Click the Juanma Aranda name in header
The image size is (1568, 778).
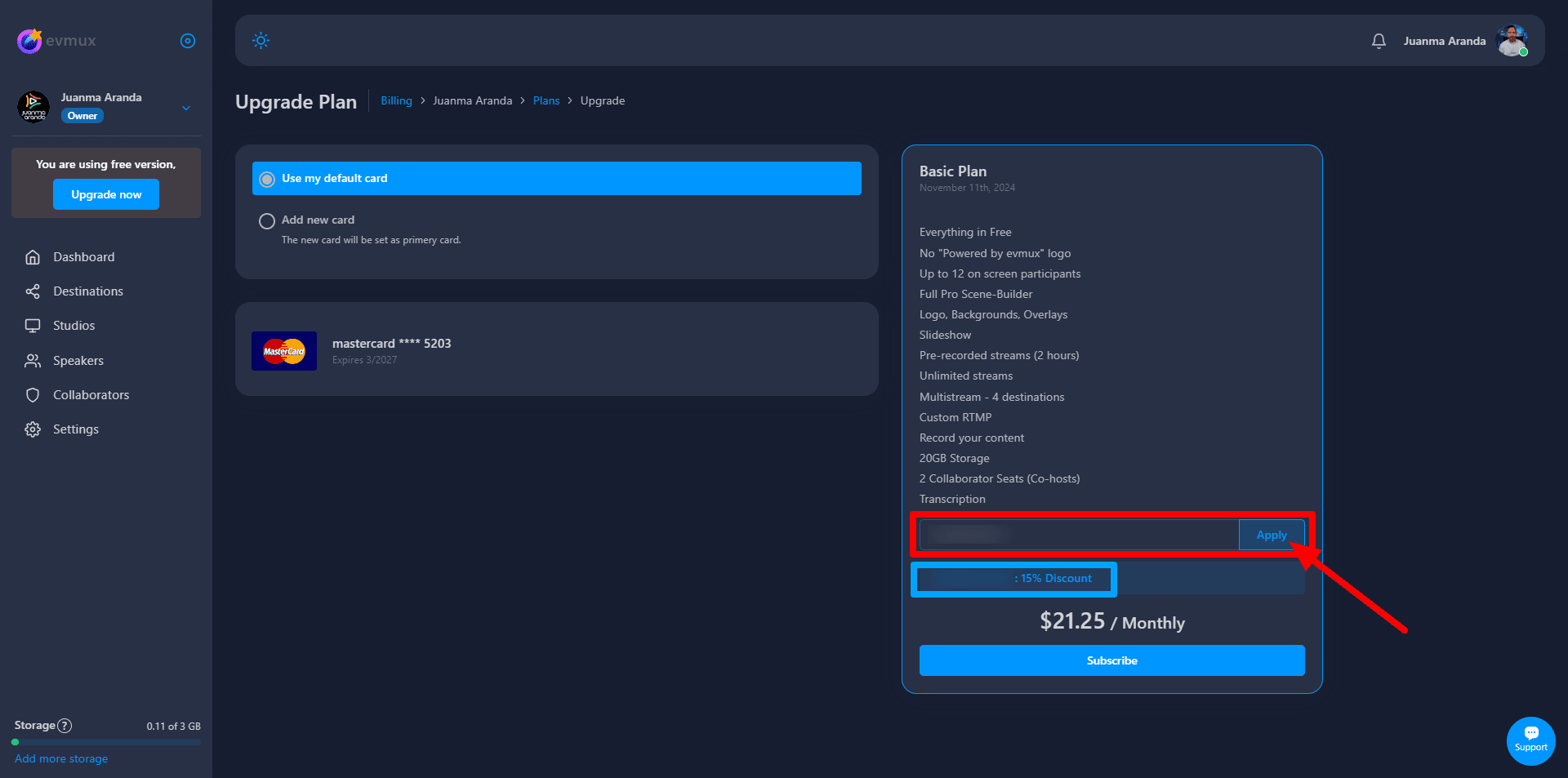(x=1445, y=41)
